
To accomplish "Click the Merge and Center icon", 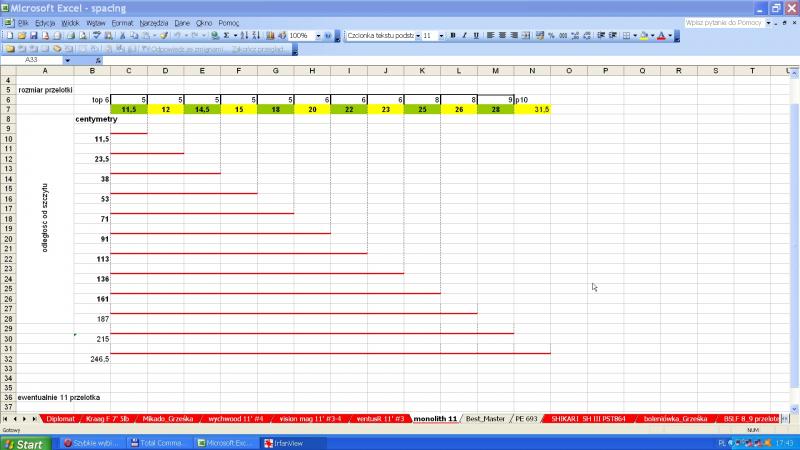I will pyautogui.click(x=526, y=35).
